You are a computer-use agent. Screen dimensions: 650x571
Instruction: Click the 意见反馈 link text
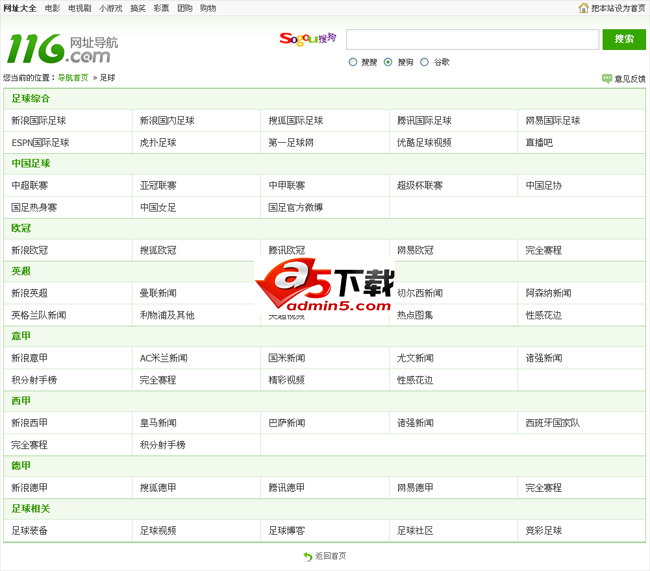[630, 79]
